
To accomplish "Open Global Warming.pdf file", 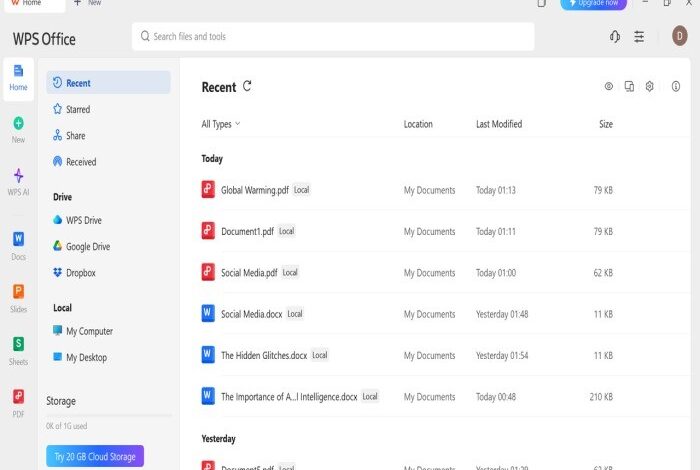I will tap(255, 190).
